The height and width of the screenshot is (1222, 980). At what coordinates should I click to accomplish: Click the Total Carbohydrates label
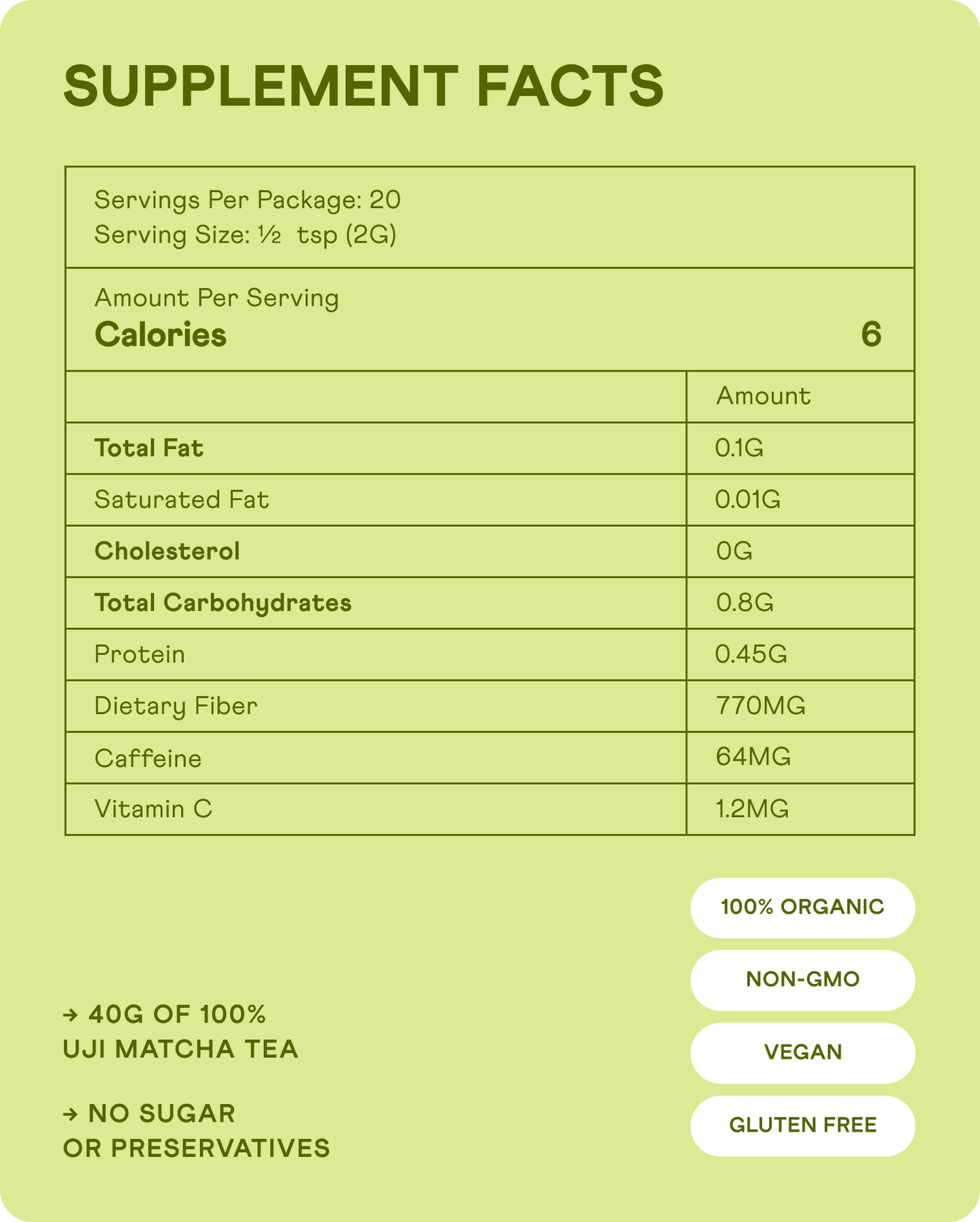point(223,603)
